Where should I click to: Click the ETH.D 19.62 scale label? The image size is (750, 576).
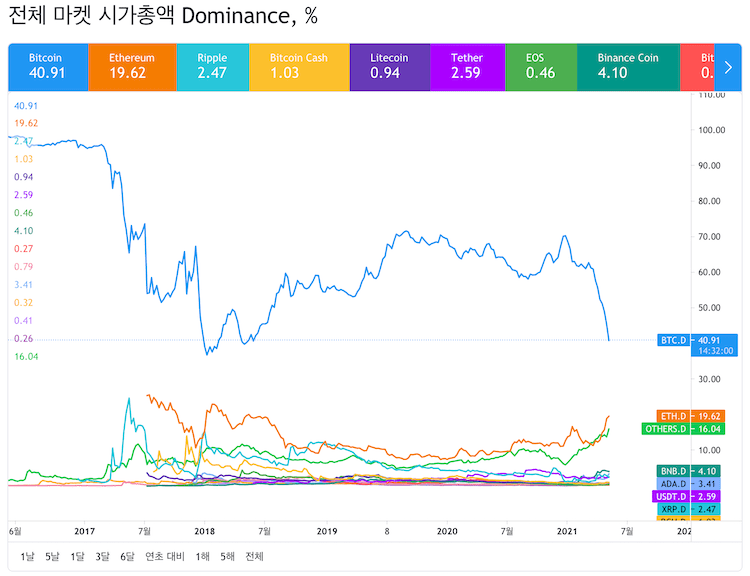691,416
